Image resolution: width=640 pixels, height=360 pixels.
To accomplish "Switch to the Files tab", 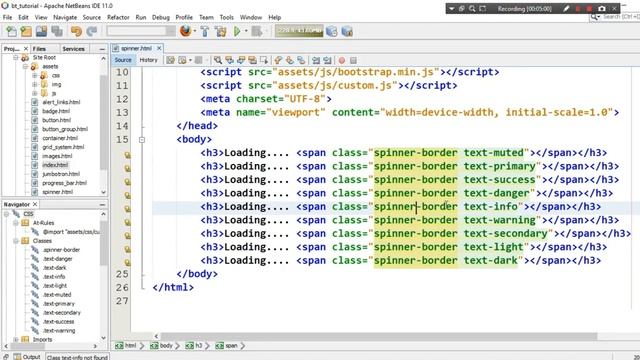I will [39, 49].
